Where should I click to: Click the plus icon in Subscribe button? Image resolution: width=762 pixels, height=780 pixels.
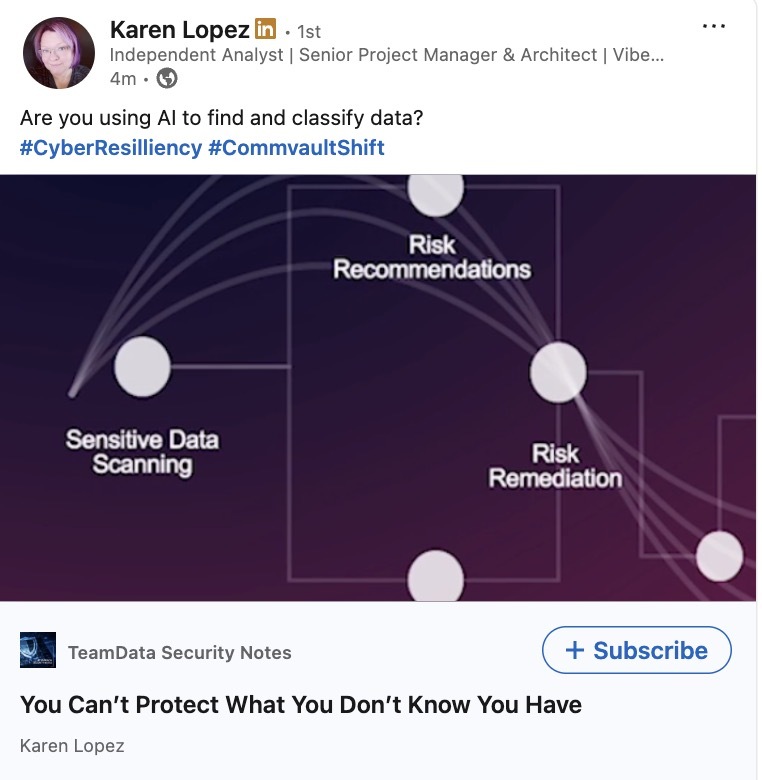point(574,651)
